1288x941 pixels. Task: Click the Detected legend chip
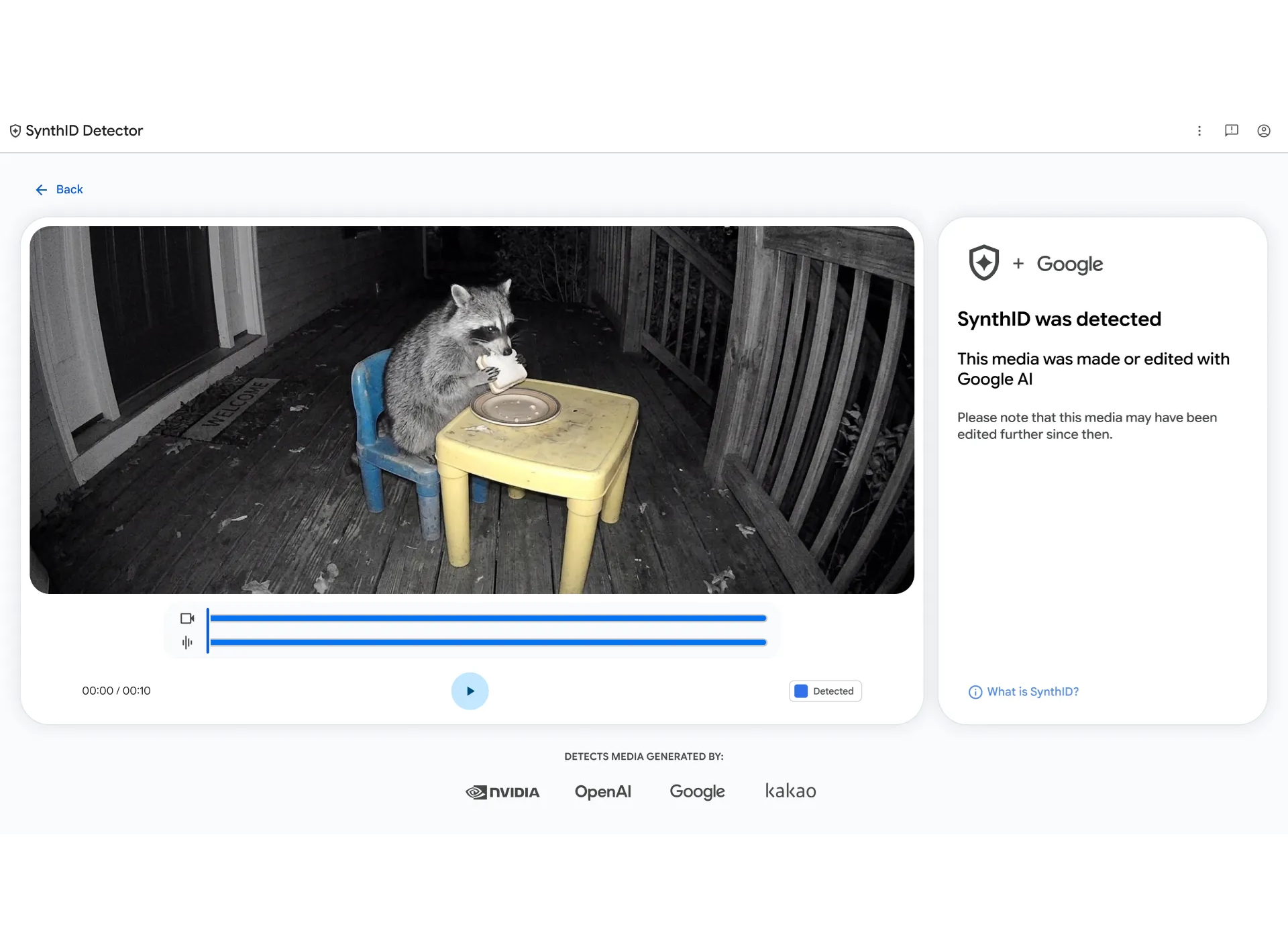(825, 691)
